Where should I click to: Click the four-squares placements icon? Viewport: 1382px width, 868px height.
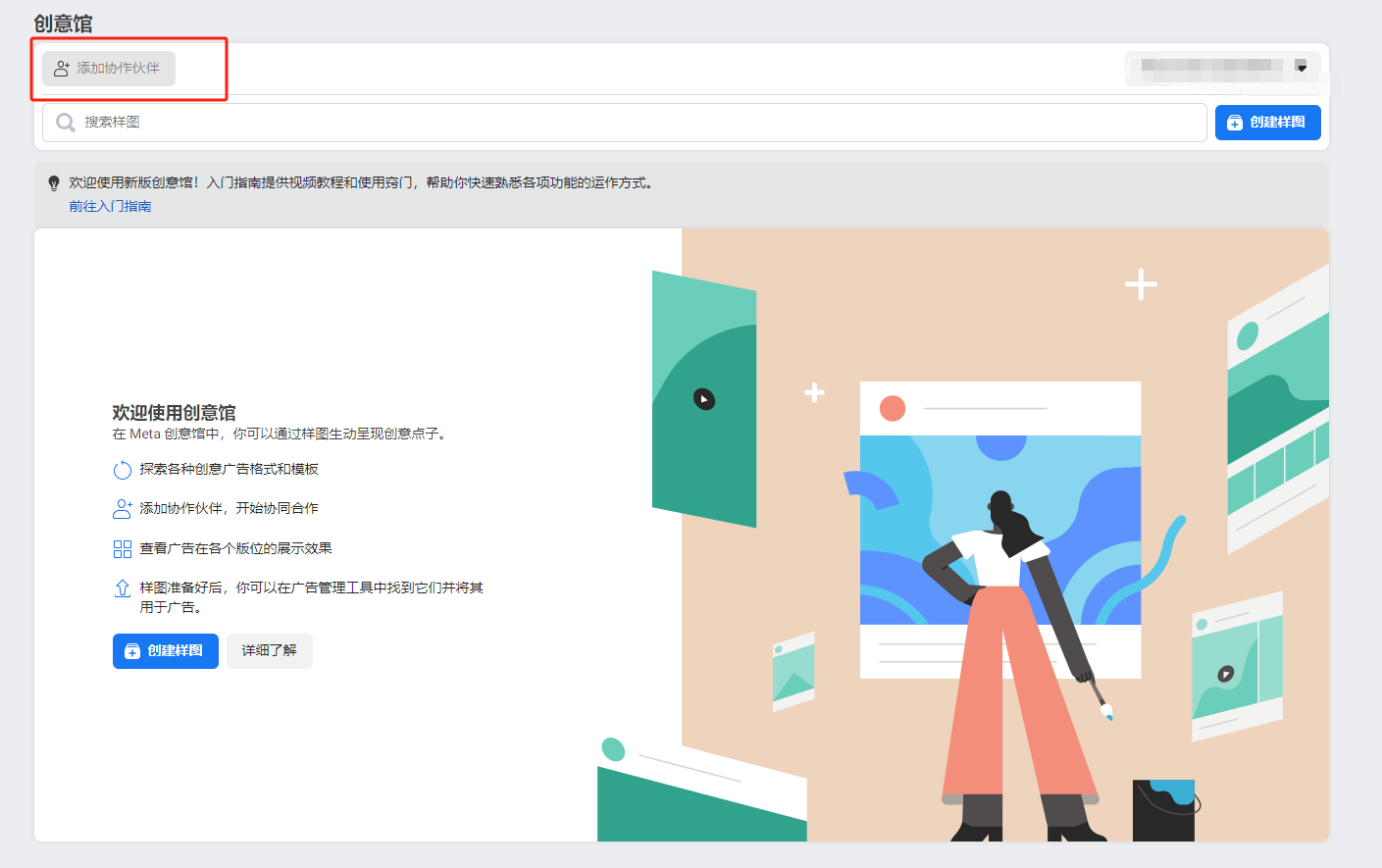pyautogui.click(x=123, y=549)
